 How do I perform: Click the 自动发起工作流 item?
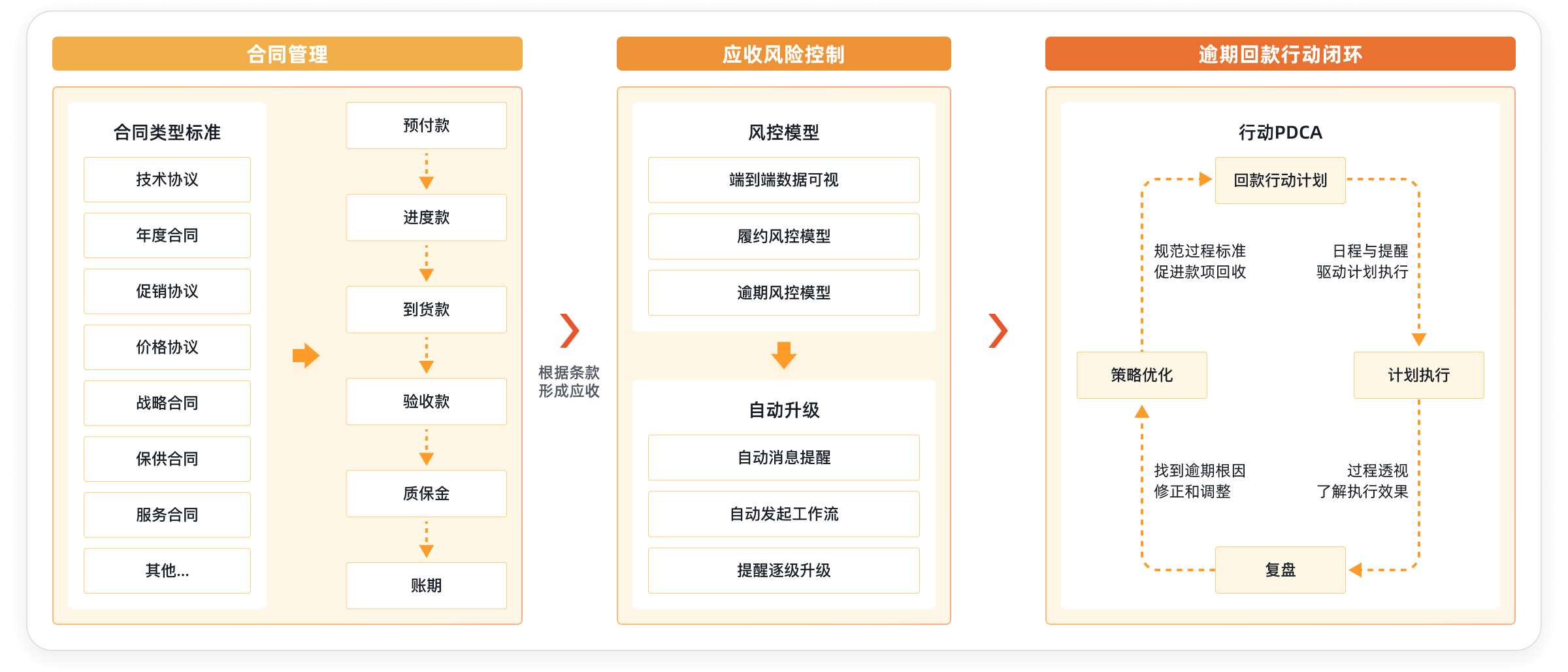[783, 514]
